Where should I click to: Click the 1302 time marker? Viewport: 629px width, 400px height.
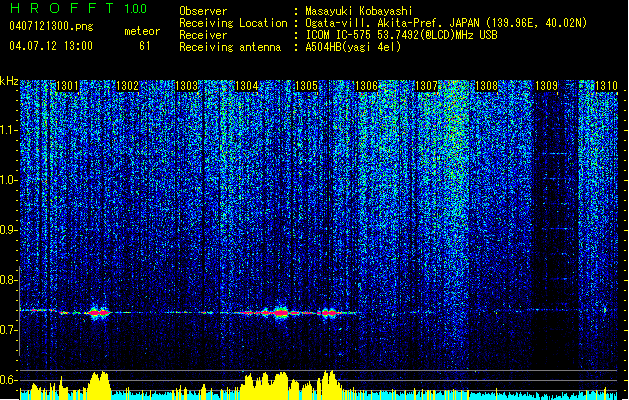click(127, 86)
